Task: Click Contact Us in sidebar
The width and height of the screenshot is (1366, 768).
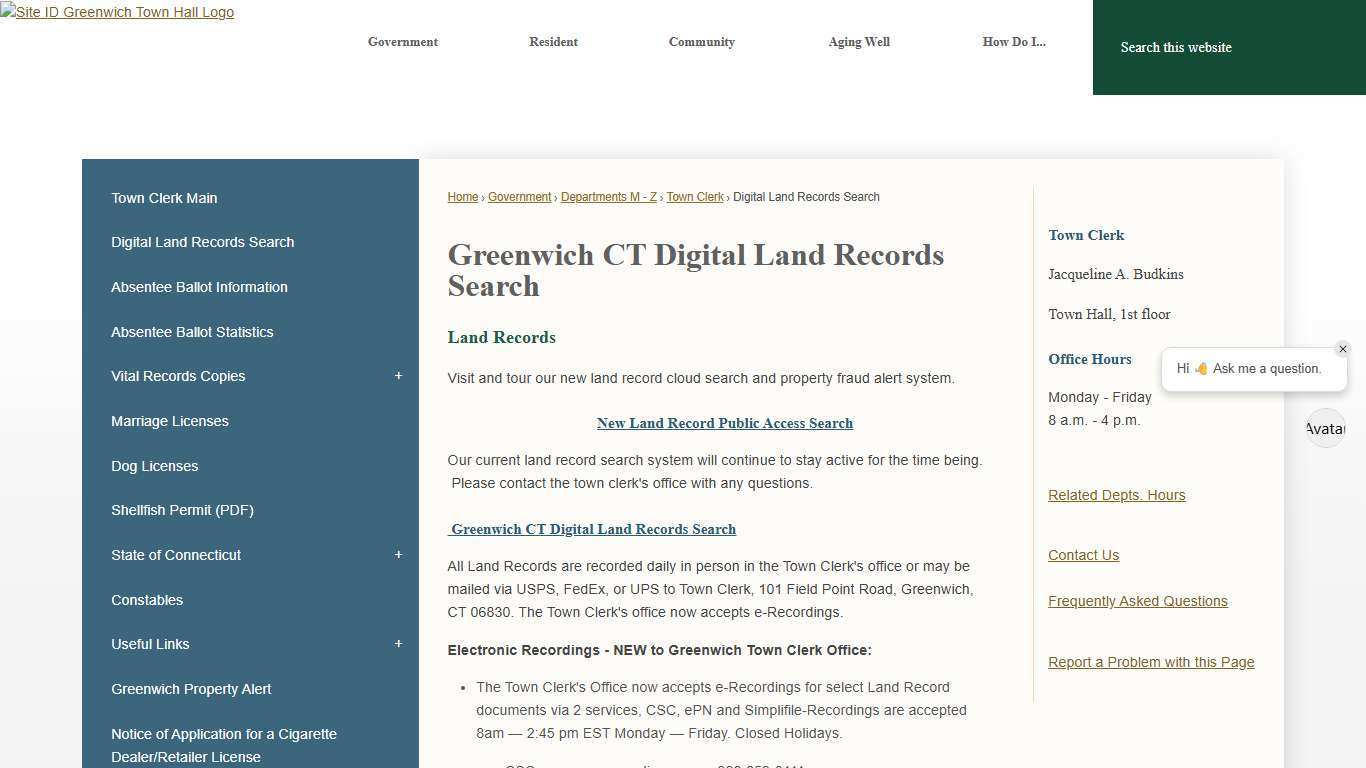Action: pos(1083,555)
